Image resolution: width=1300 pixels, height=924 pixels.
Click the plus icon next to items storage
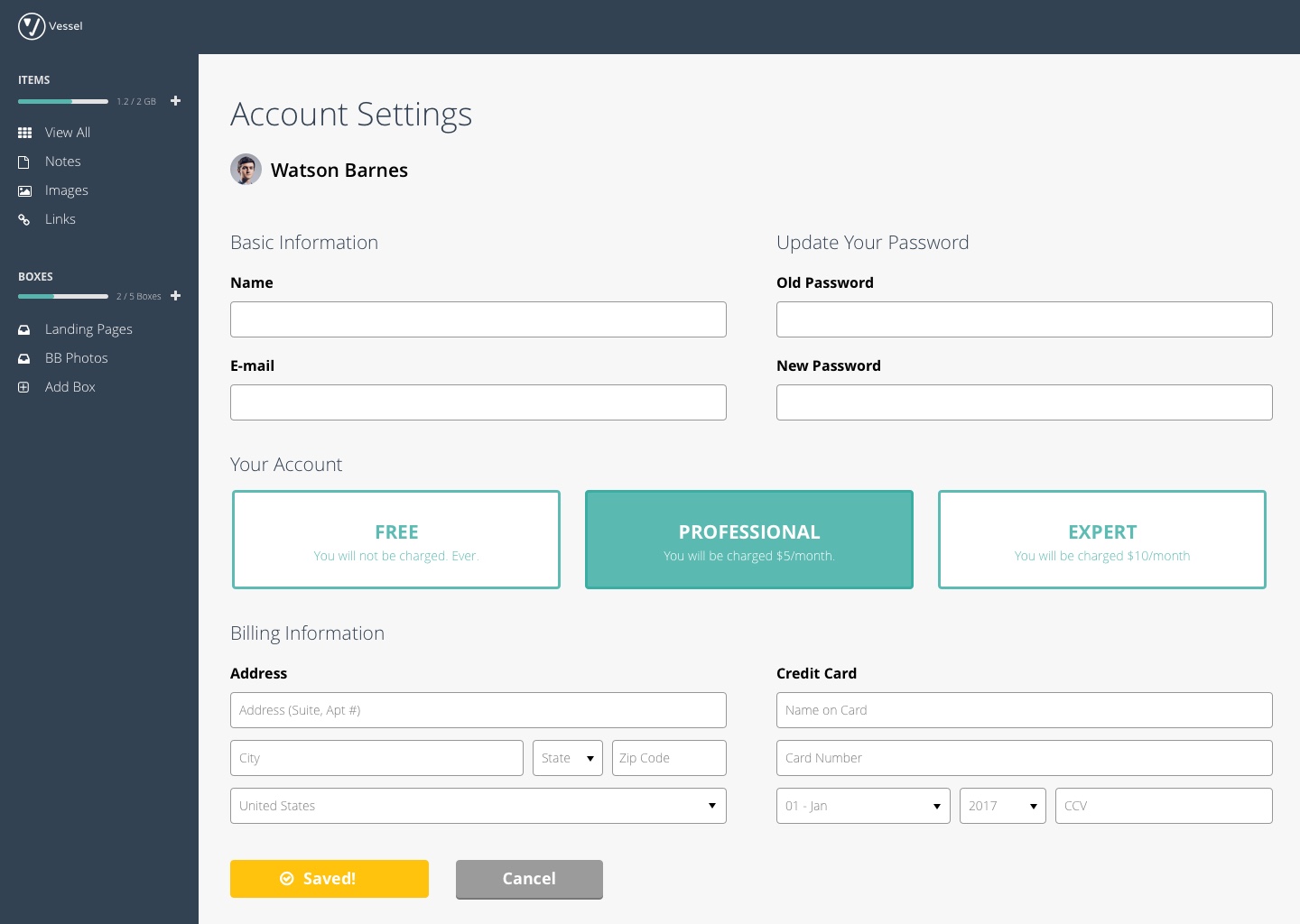[x=176, y=101]
